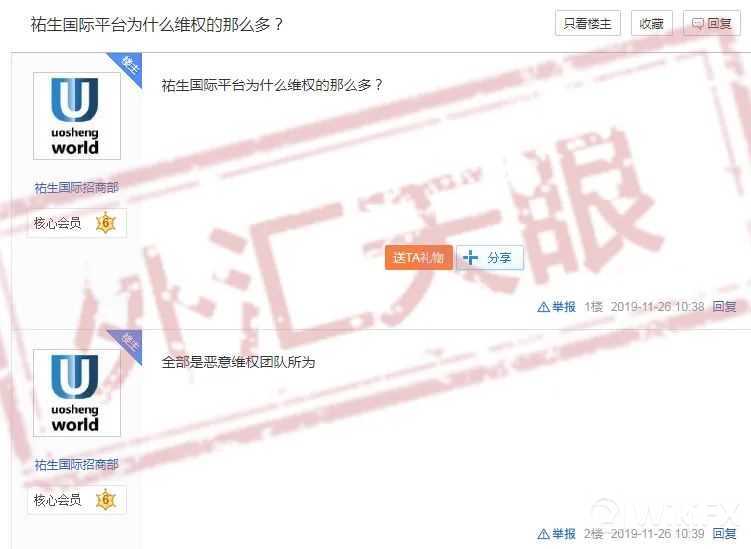Image resolution: width=751 pixels, height=549 pixels.
Task: Click the 楼主 corner ribbon on second post
Action: [x=128, y=343]
